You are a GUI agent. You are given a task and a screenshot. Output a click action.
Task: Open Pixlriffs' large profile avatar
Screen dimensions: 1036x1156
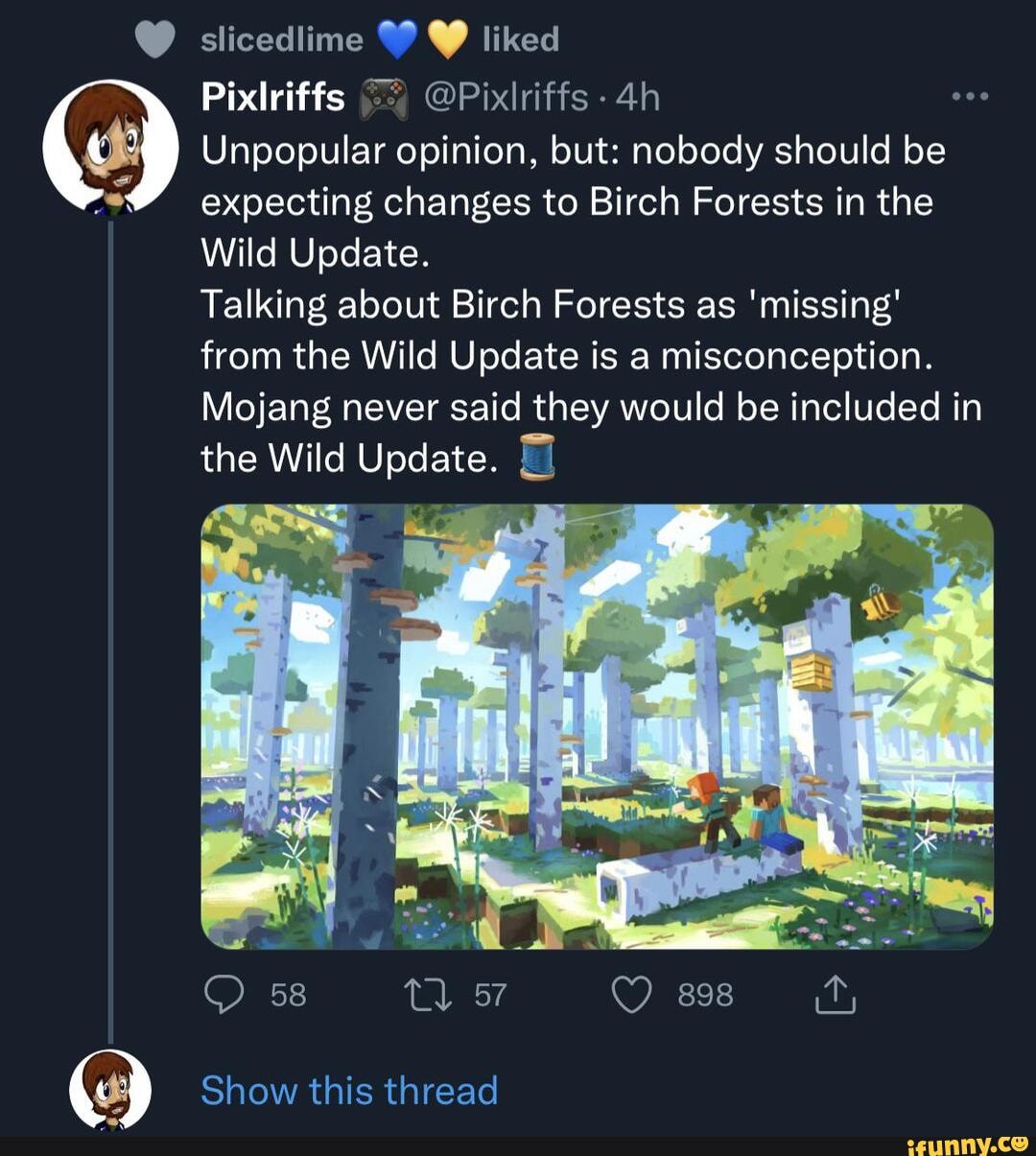[111, 146]
